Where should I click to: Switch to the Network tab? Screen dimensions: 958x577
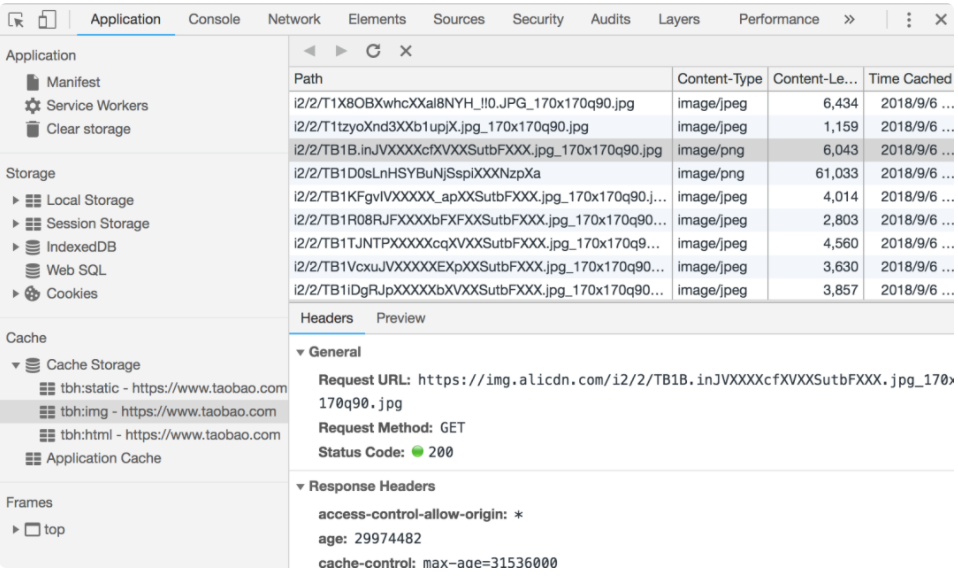point(294,20)
